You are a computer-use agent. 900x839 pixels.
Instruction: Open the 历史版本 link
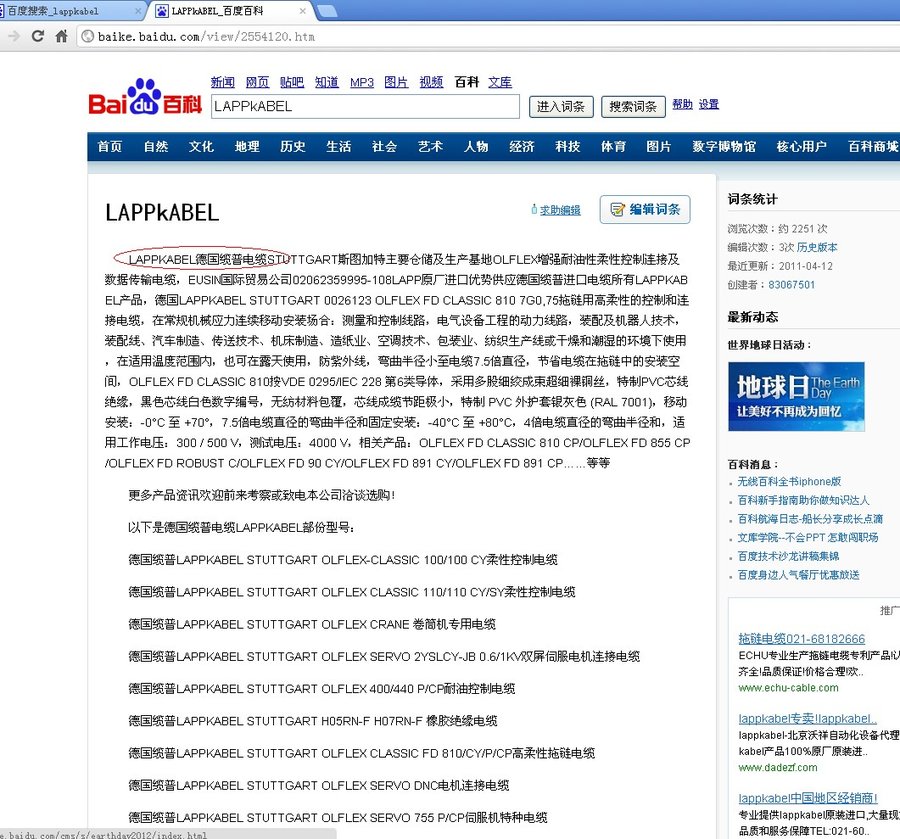click(817, 247)
